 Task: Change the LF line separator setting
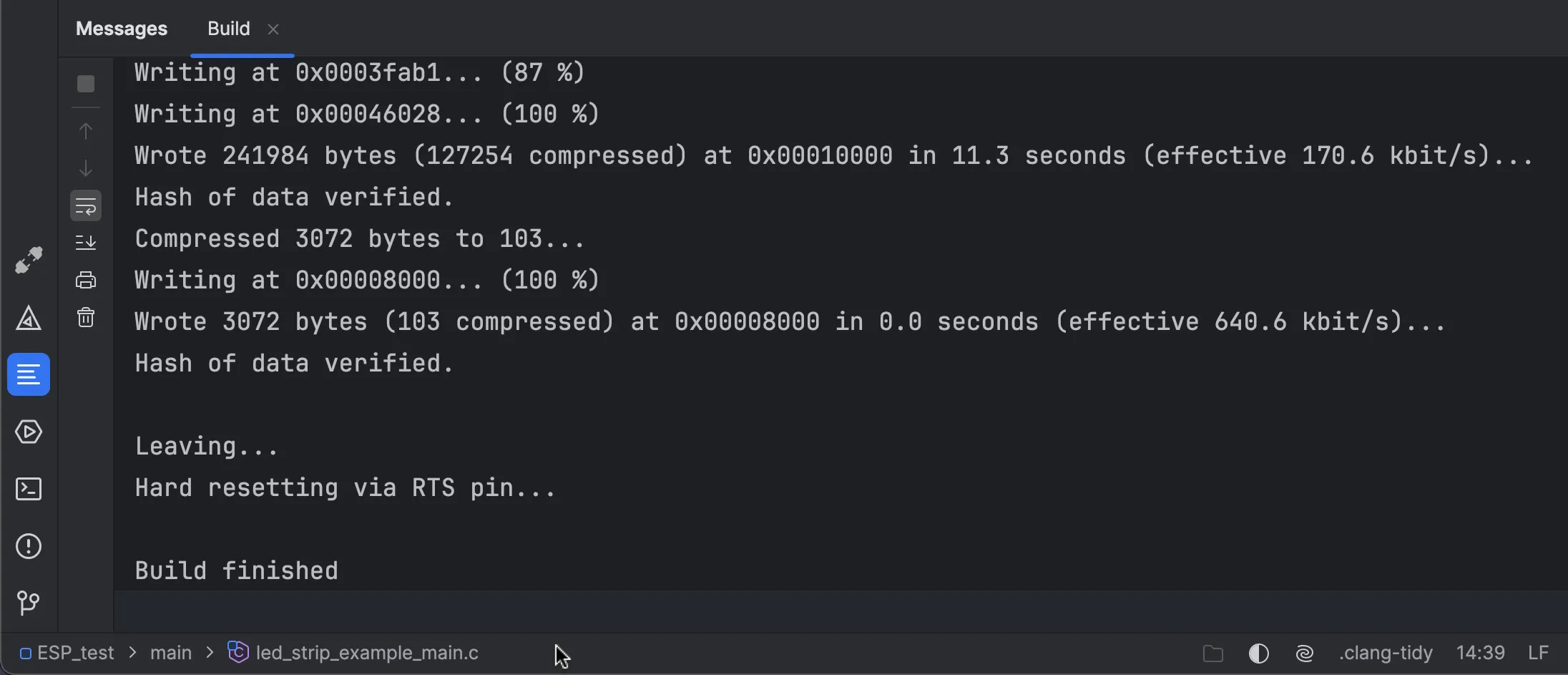[1538, 653]
